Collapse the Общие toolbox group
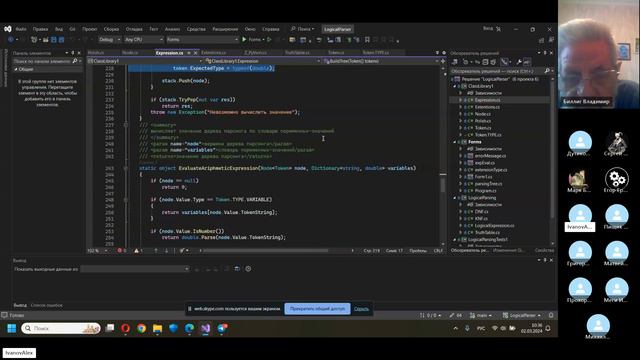Image resolution: width=640 pixels, height=360 pixels. point(16,69)
